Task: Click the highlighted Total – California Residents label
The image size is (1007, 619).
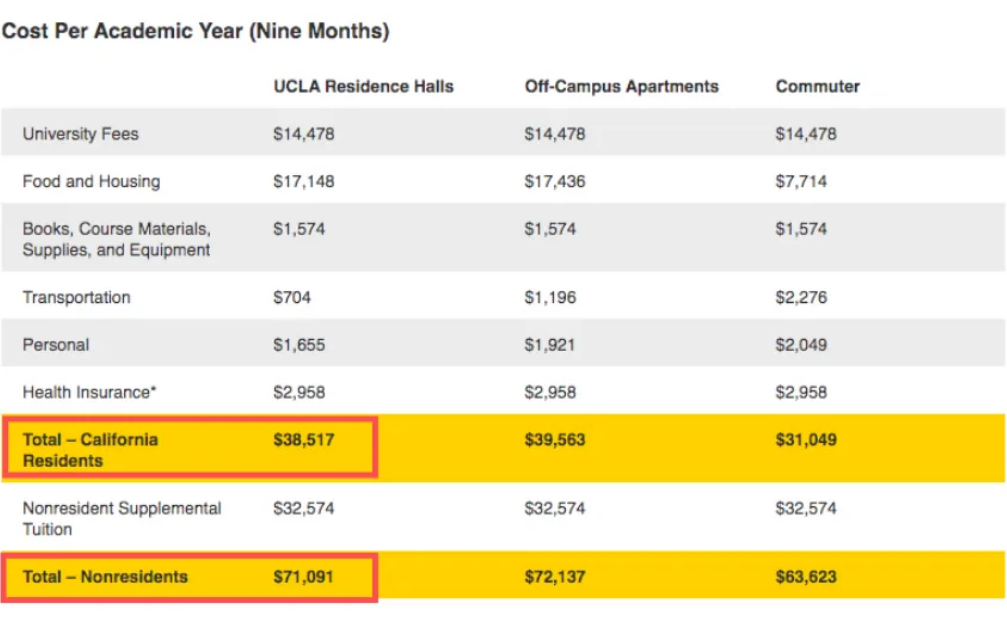Action: [x=90, y=450]
